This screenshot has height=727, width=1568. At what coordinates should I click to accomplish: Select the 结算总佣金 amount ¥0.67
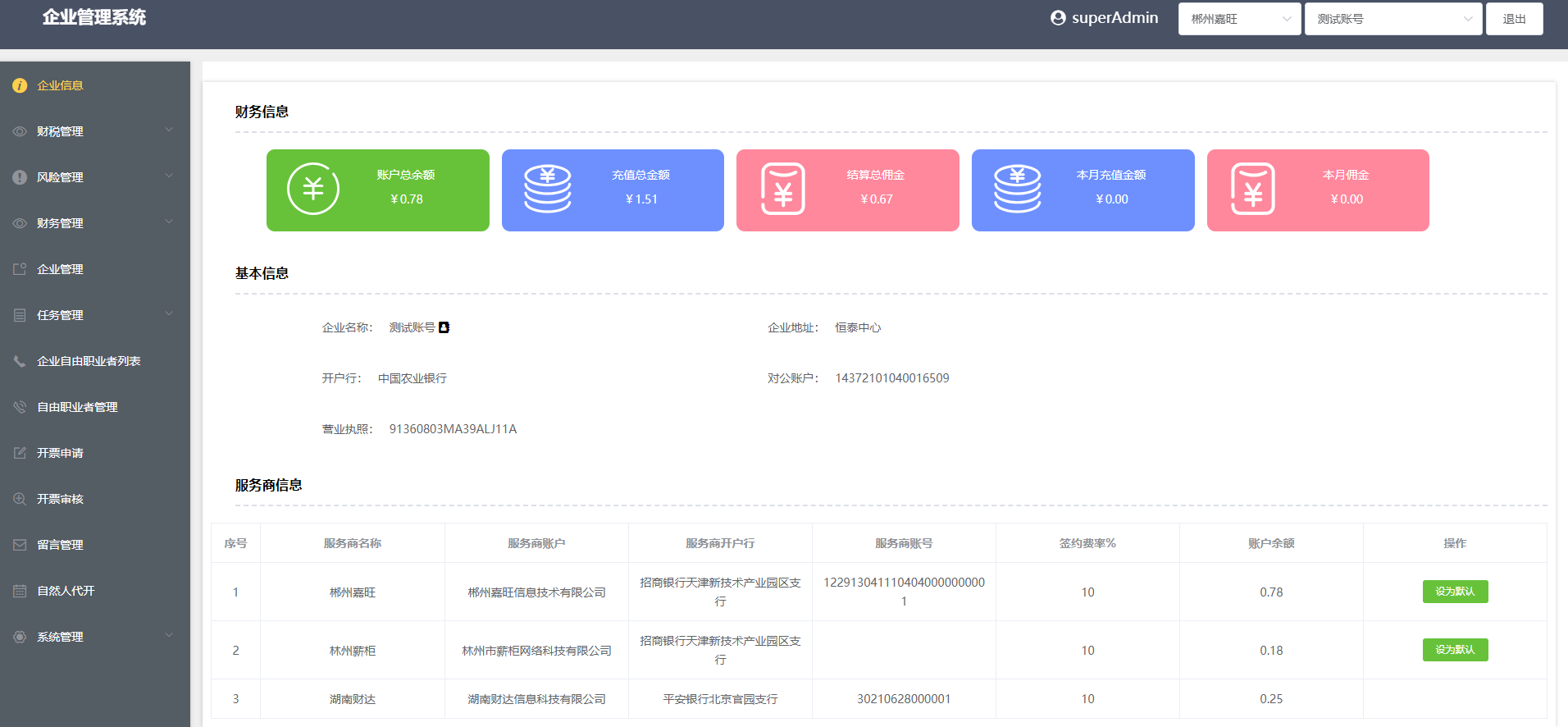coord(877,199)
